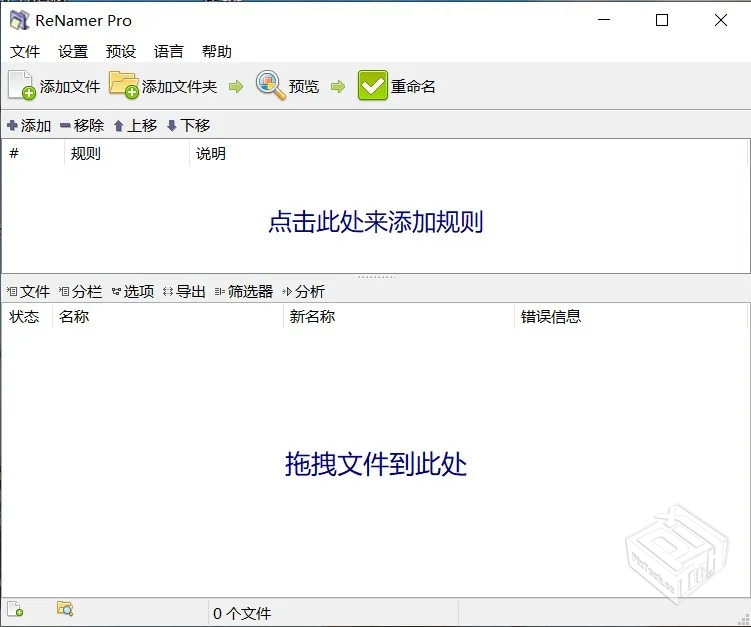
Task: Click the 规则 column header
Action: pos(127,153)
